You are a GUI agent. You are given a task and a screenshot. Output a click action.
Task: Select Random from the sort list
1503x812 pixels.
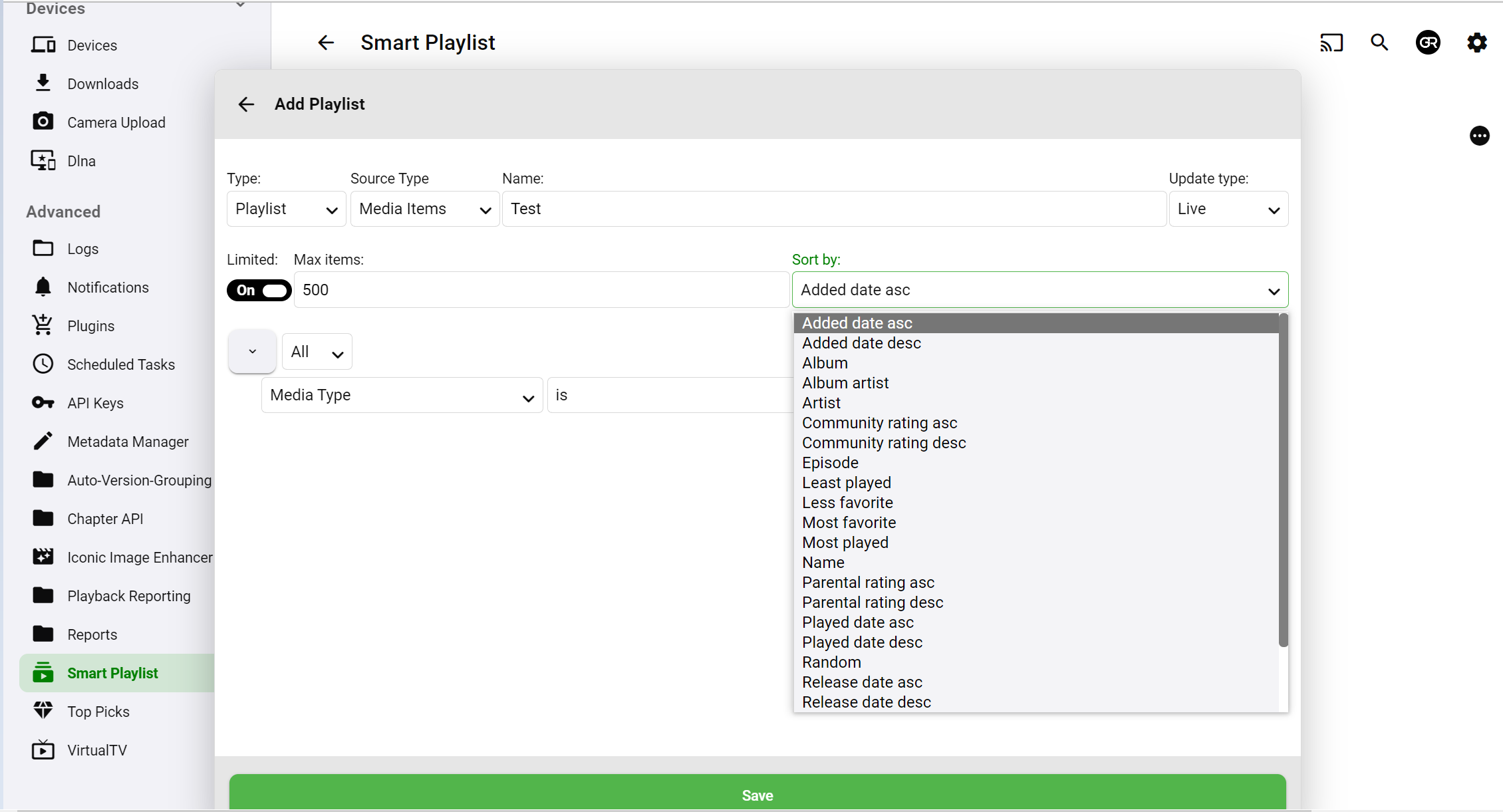click(x=831, y=662)
